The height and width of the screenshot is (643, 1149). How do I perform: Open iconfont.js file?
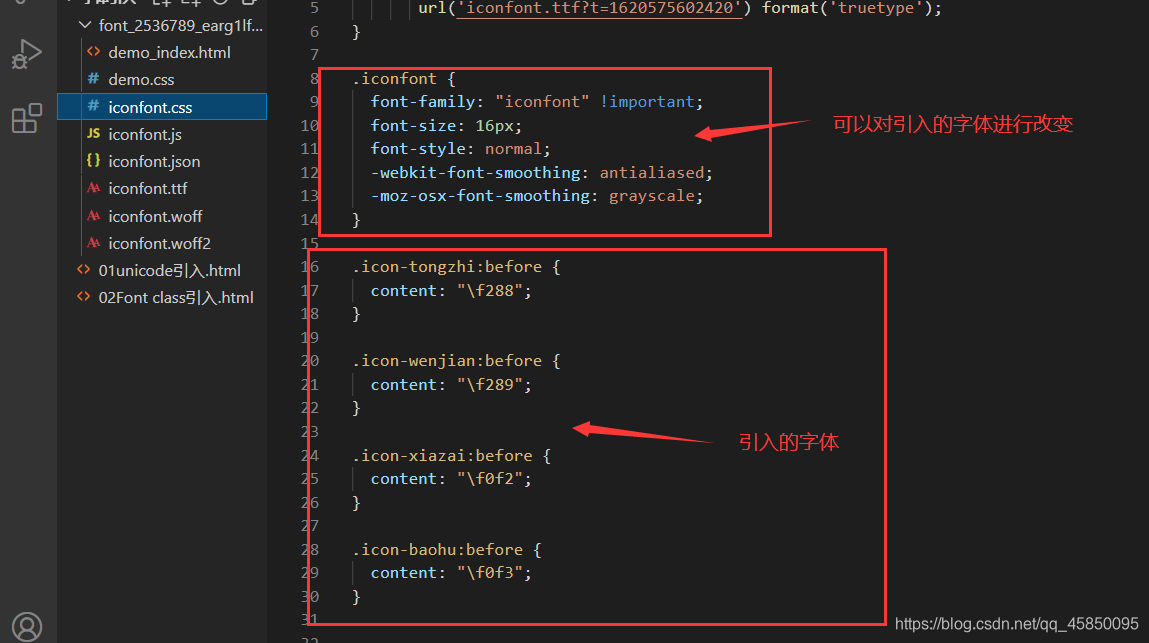145,135
